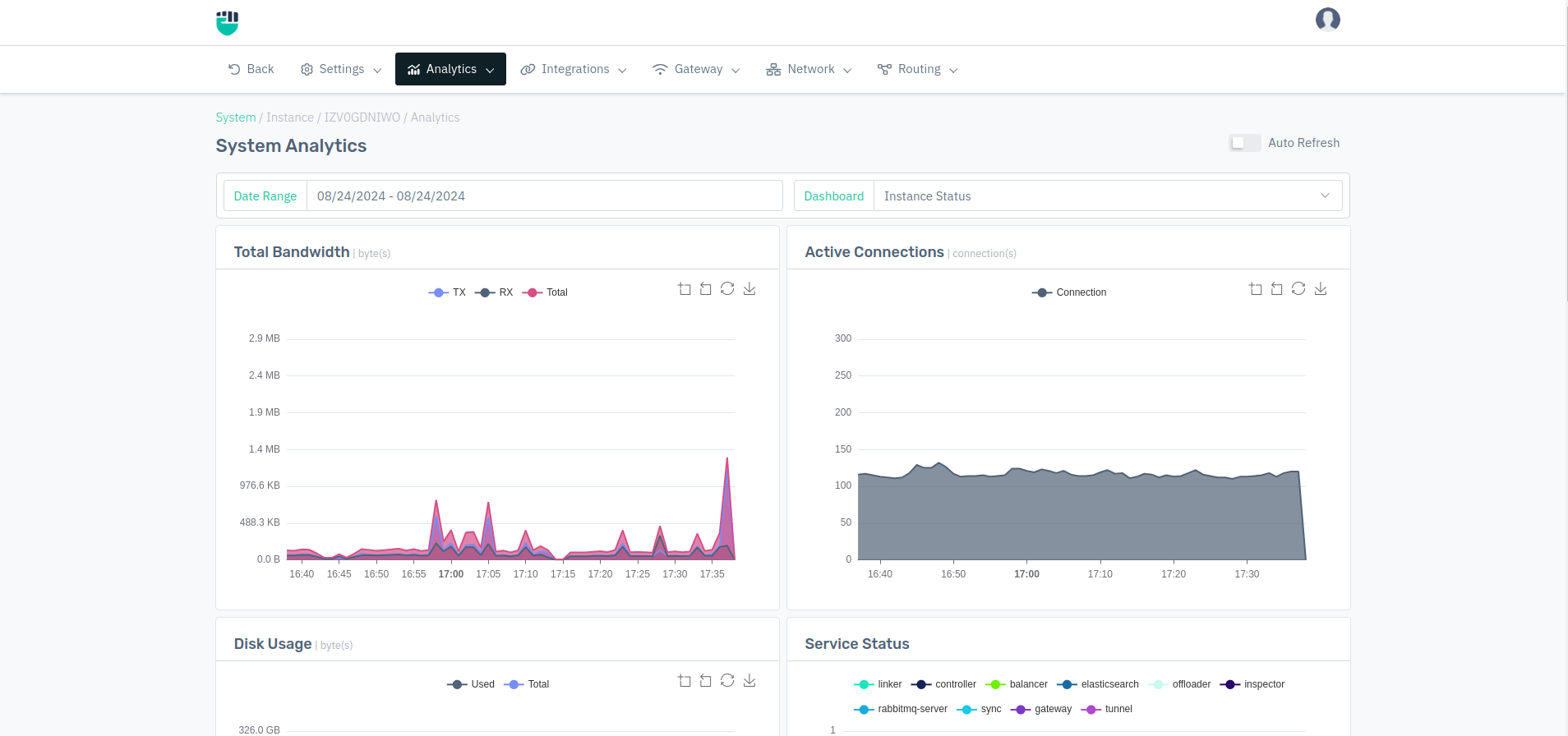Open System breadcrumb link
The image size is (1568, 736).
[236, 117]
